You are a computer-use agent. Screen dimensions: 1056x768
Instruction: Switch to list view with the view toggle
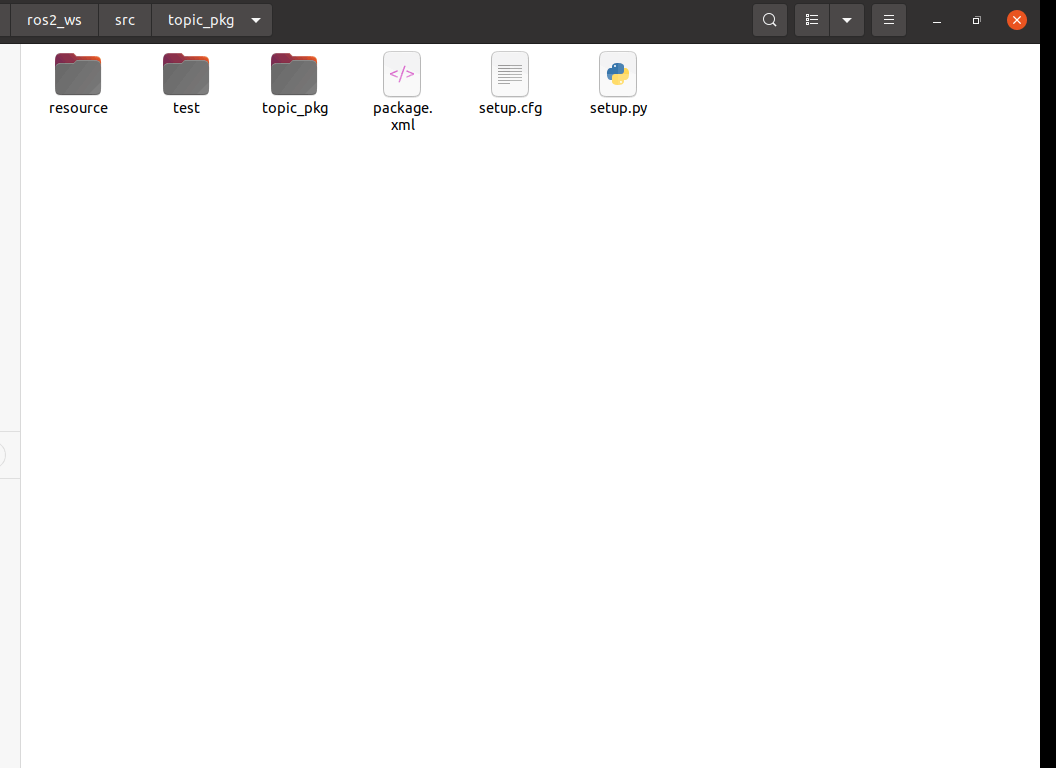point(812,20)
